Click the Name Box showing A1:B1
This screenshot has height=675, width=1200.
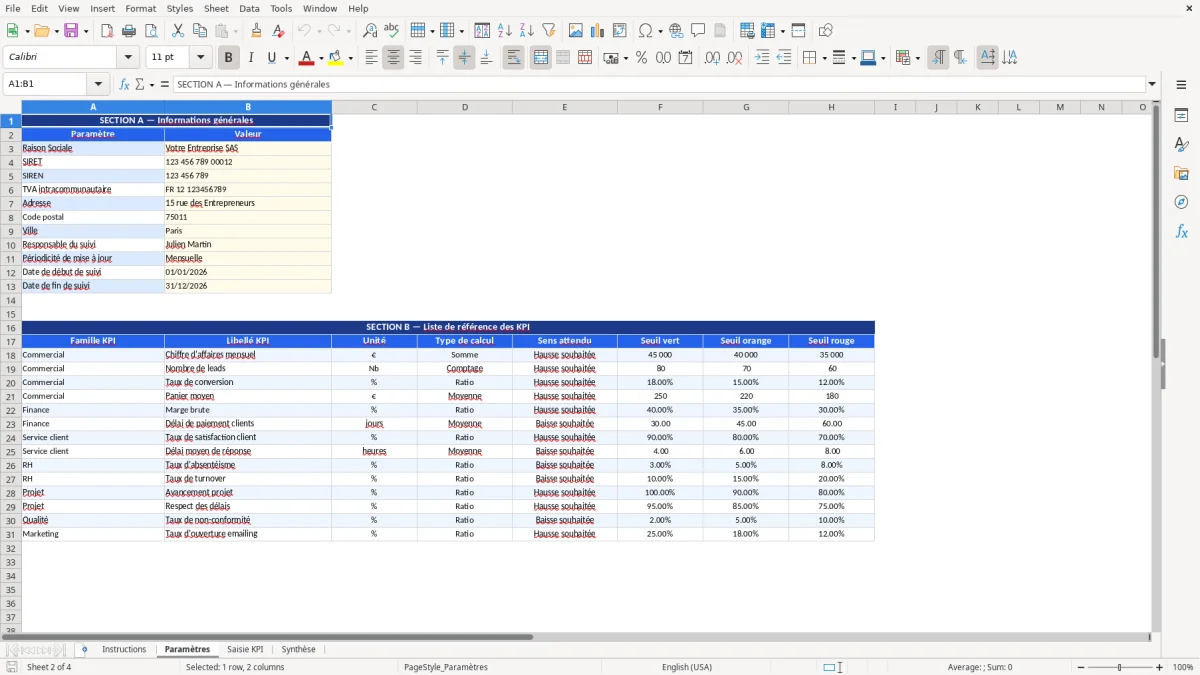[46, 84]
